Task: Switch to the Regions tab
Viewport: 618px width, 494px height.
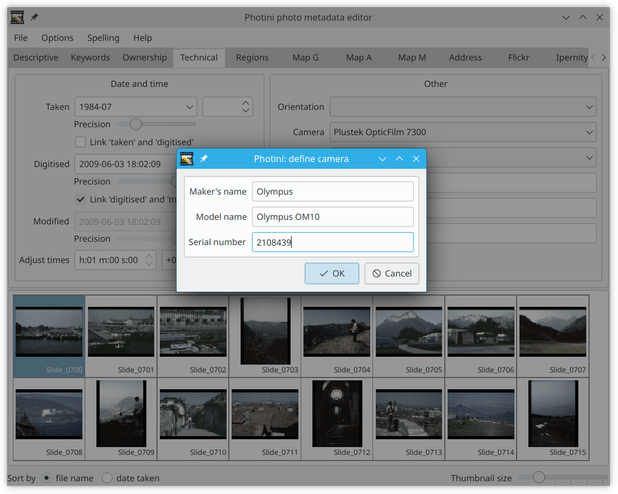Action: (252, 58)
